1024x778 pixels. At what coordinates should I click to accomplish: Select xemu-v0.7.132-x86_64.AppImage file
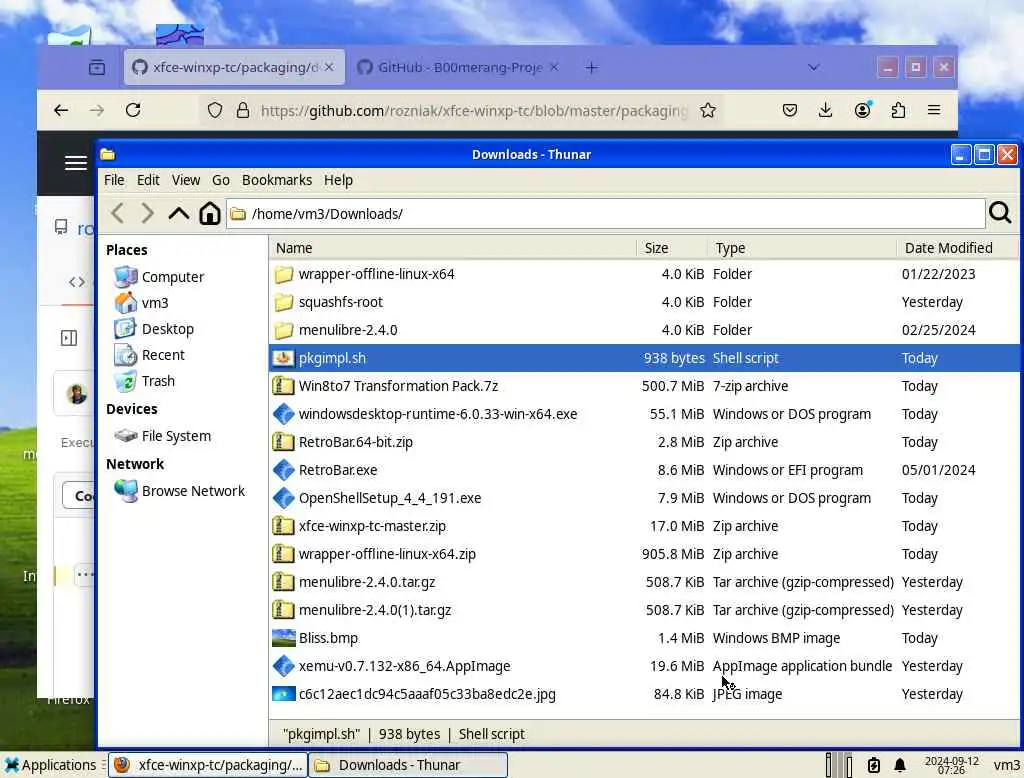click(x=644, y=666)
